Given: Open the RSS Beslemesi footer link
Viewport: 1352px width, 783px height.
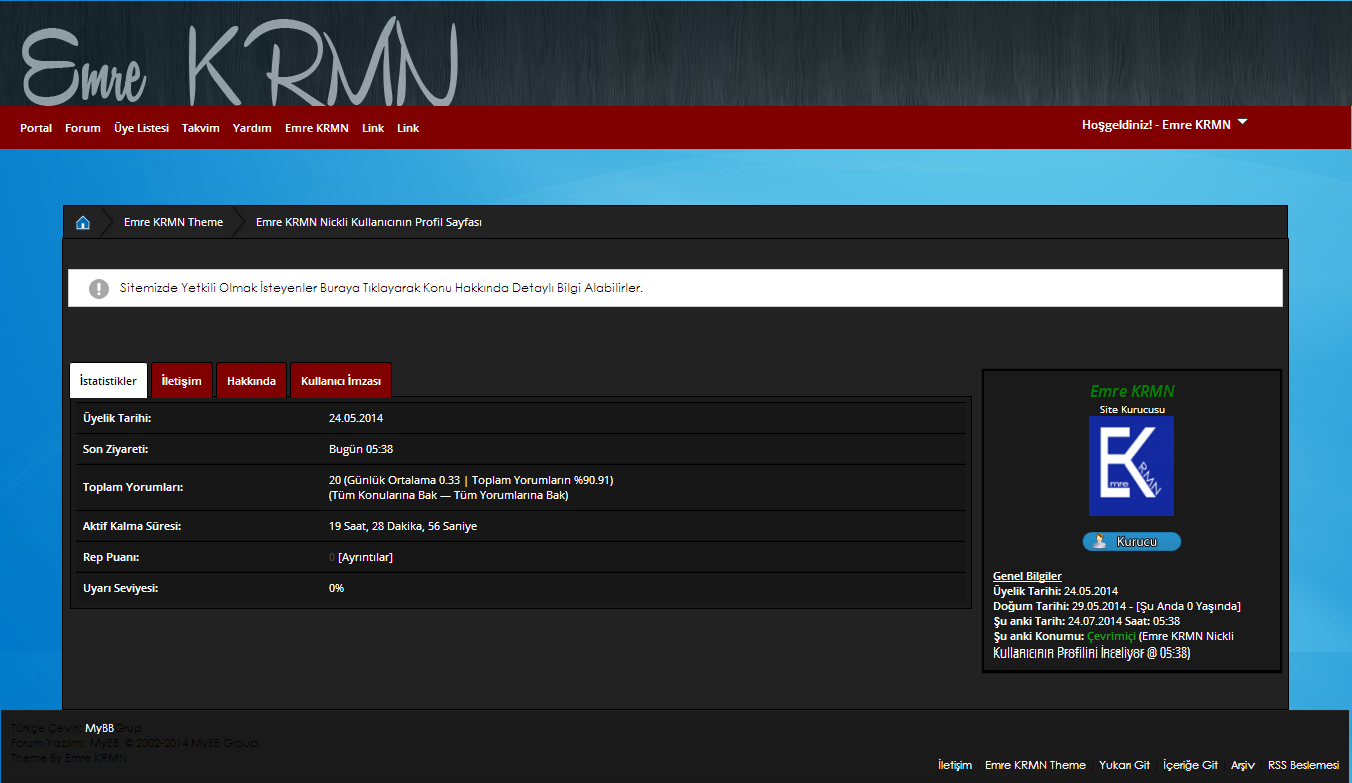Looking at the screenshot, I should [1303, 765].
